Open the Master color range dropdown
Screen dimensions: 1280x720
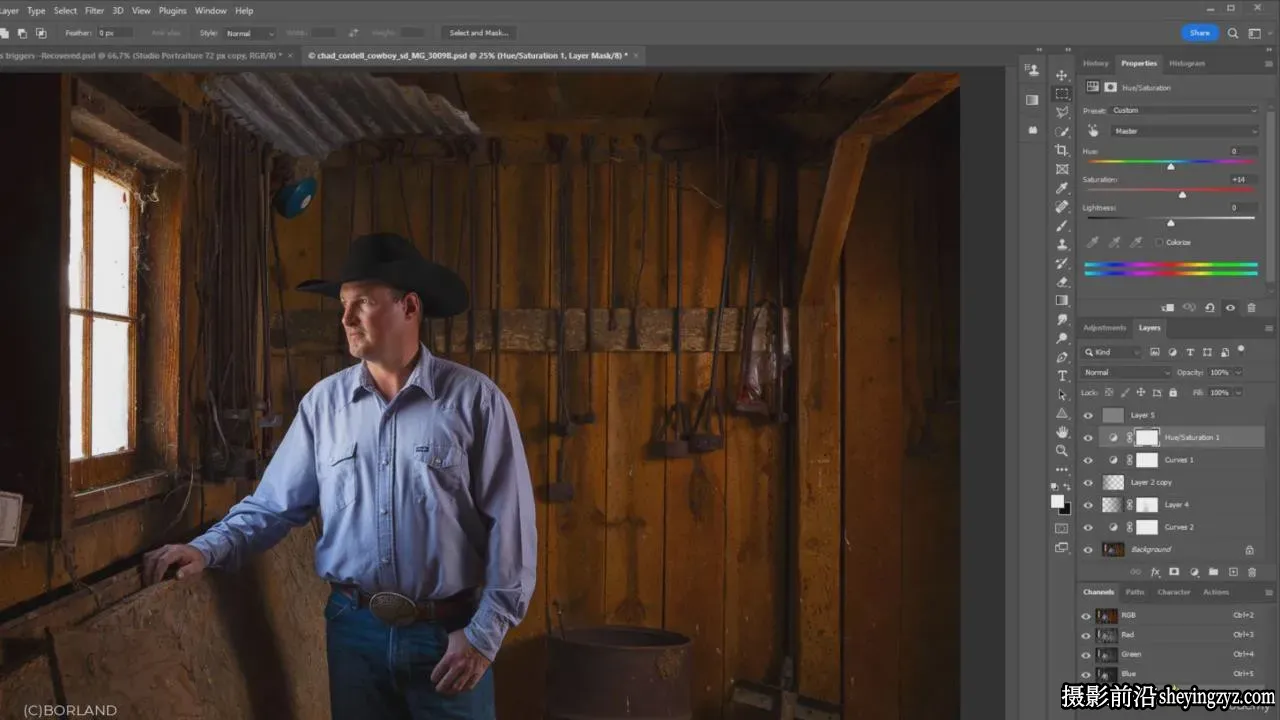tap(1184, 131)
